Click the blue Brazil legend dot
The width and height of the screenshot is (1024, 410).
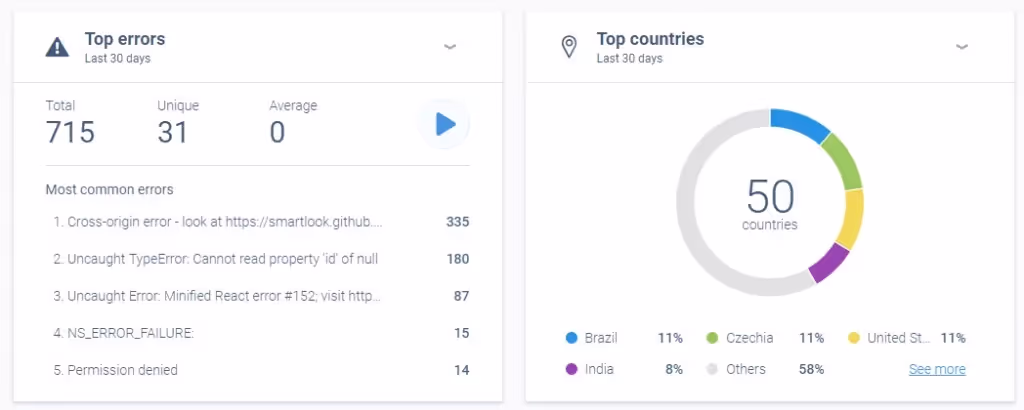[571, 338]
